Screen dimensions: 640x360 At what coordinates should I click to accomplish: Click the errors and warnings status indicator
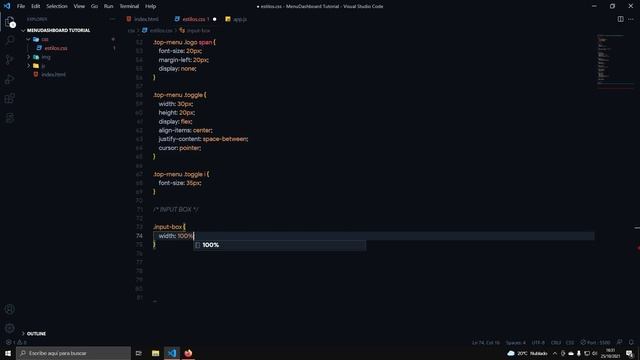click(x=16, y=342)
